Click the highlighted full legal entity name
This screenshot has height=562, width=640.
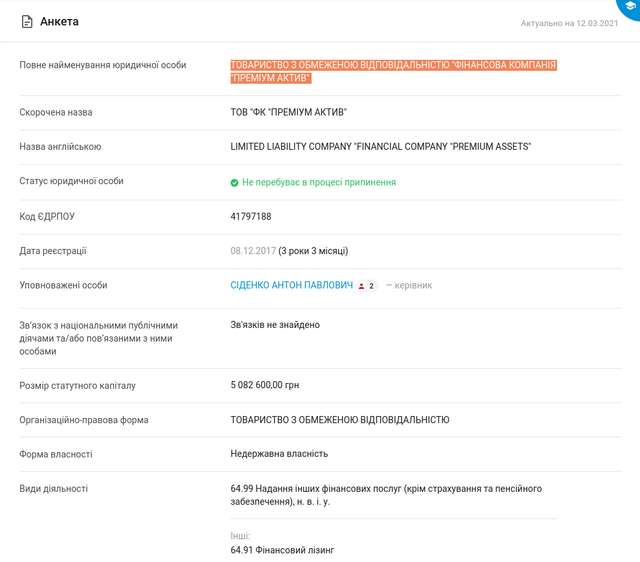tap(393, 71)
